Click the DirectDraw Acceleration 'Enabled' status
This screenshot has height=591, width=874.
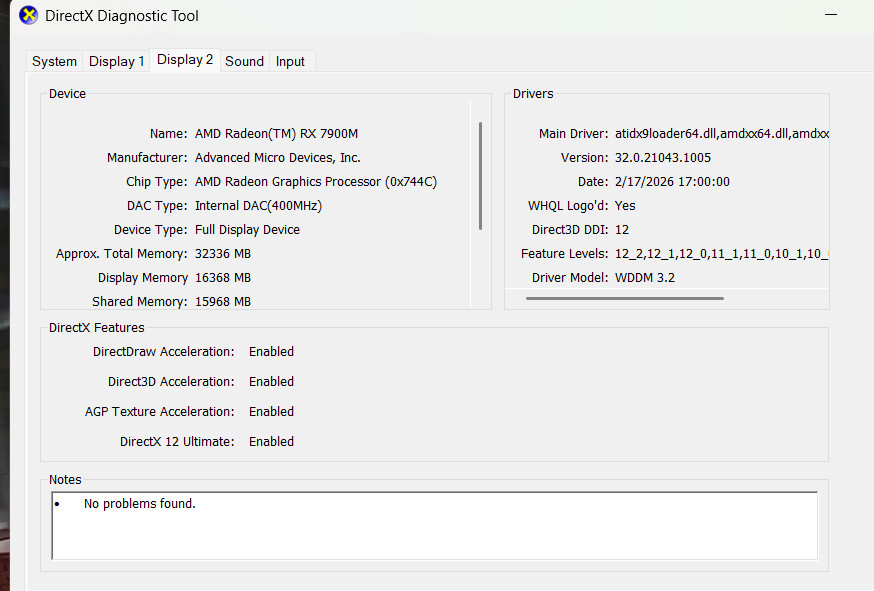[x=271, y=352]
